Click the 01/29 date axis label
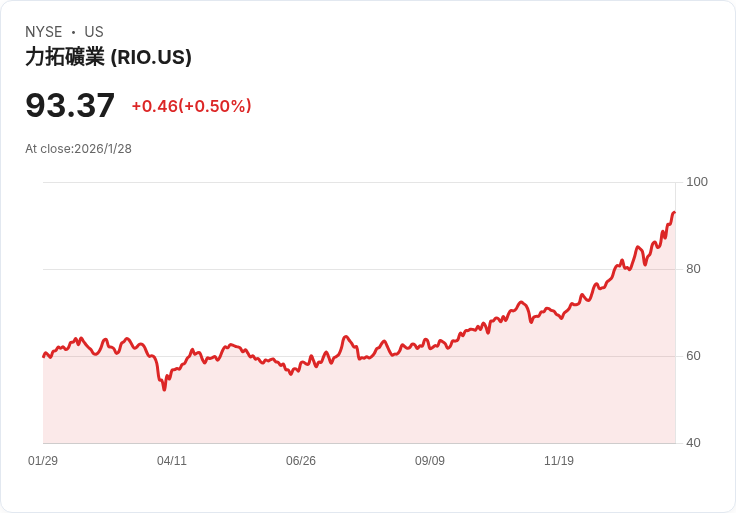This screenshot has height=513, width=736. point(43,460)
